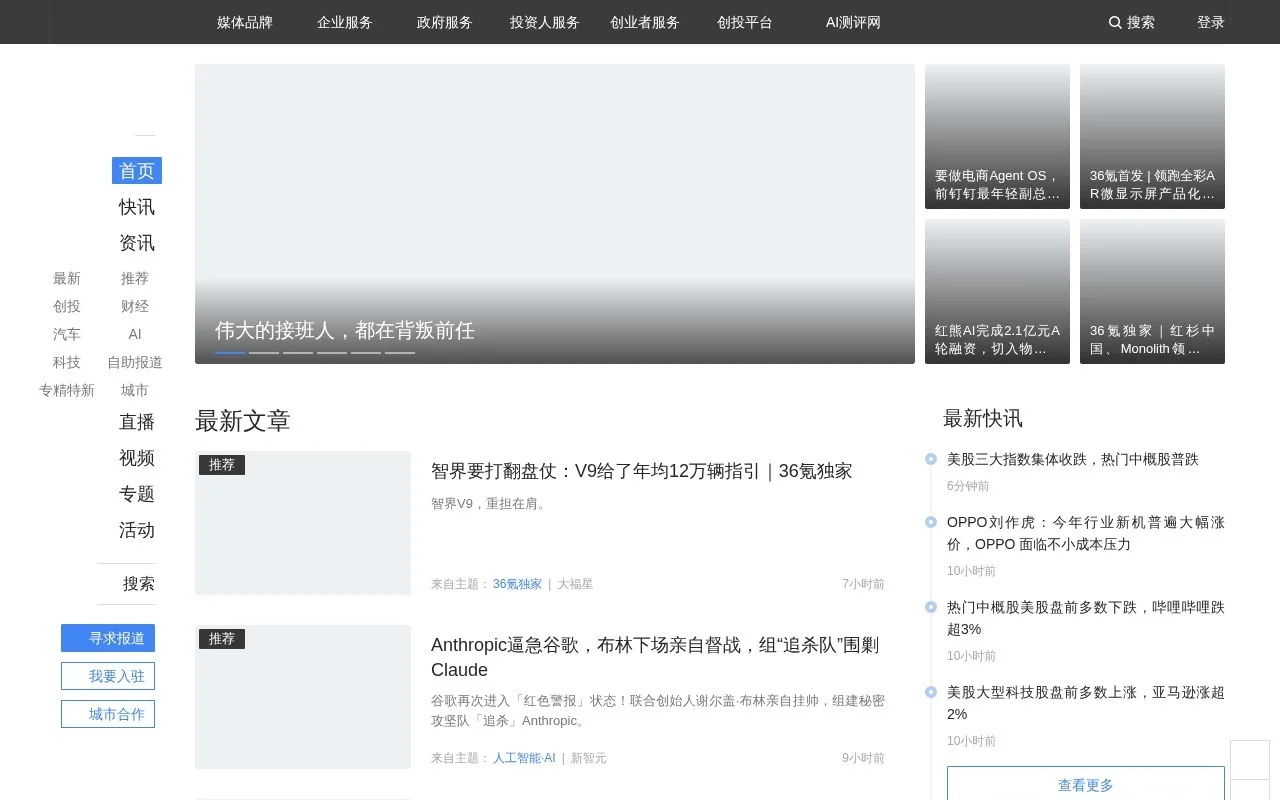Click 登录 to sign in
This screenshot has width=1280, height=800.
1210,22
